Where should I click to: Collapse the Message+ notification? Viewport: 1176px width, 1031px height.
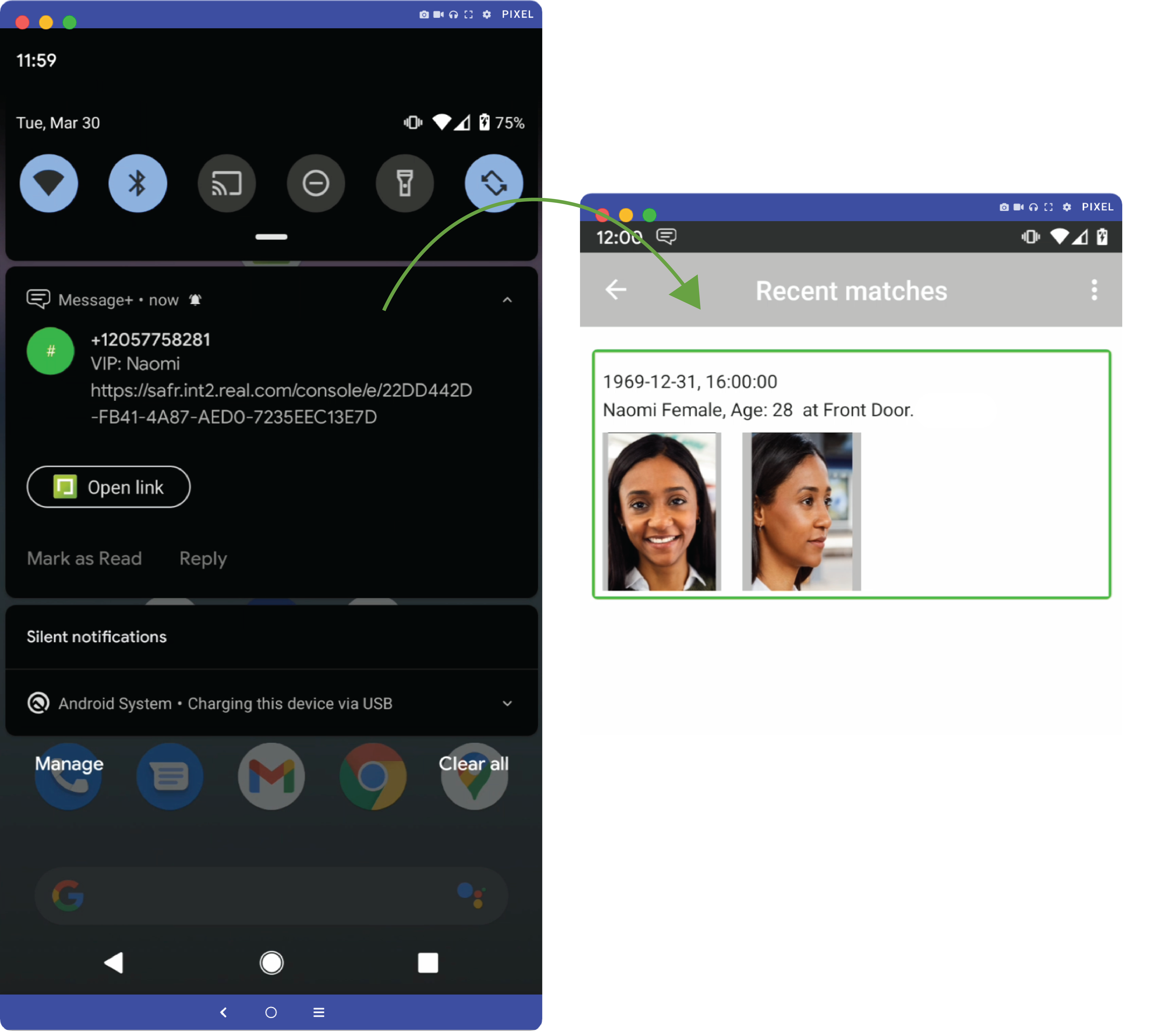pos(507,300)
